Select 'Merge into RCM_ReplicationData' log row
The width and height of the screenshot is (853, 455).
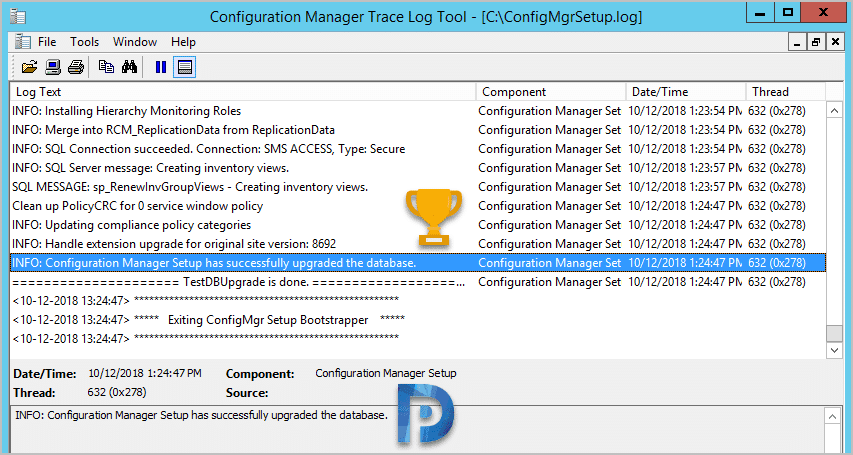point(418,130)
